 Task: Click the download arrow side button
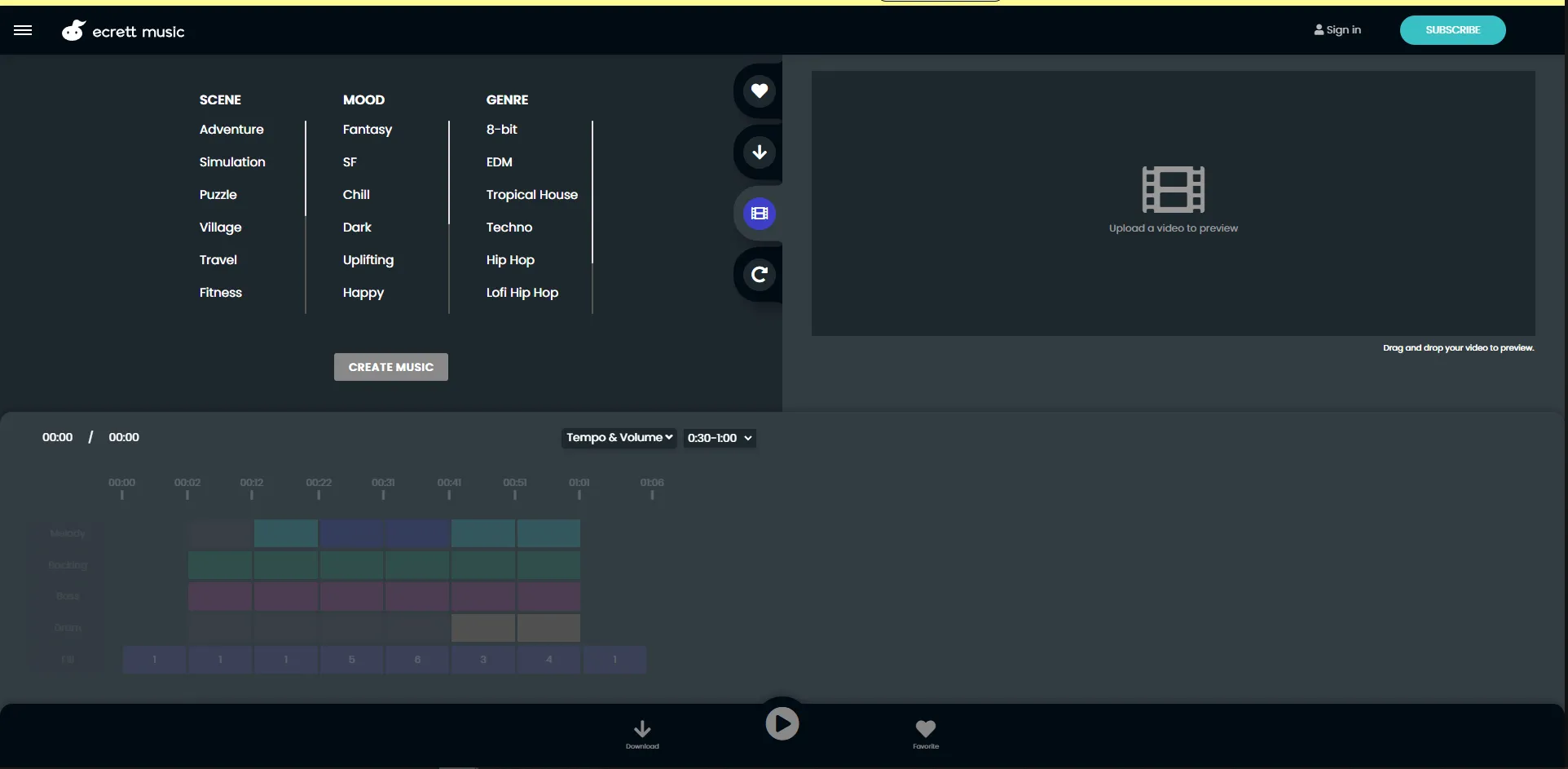click(x=760, y=152)
